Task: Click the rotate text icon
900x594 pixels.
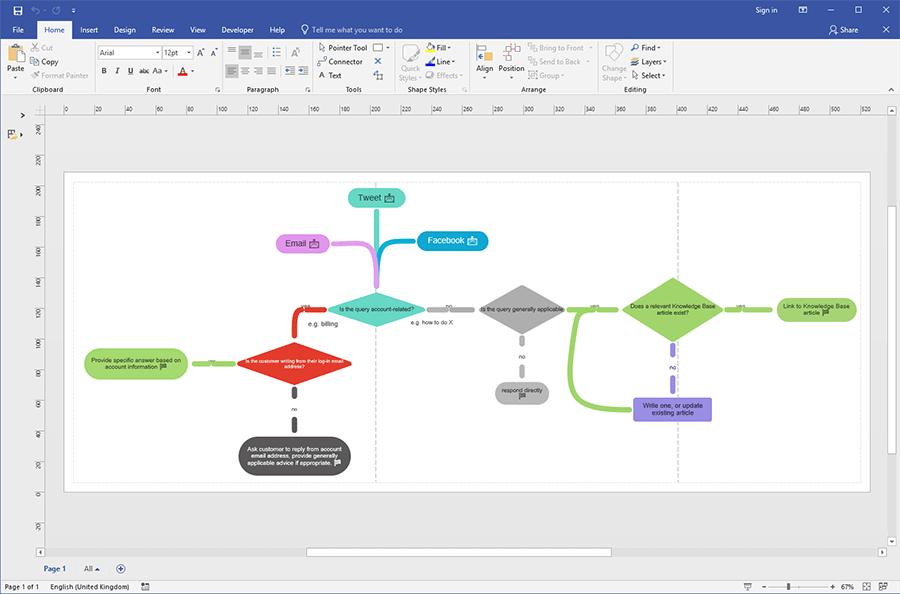Action: (295, 52)
